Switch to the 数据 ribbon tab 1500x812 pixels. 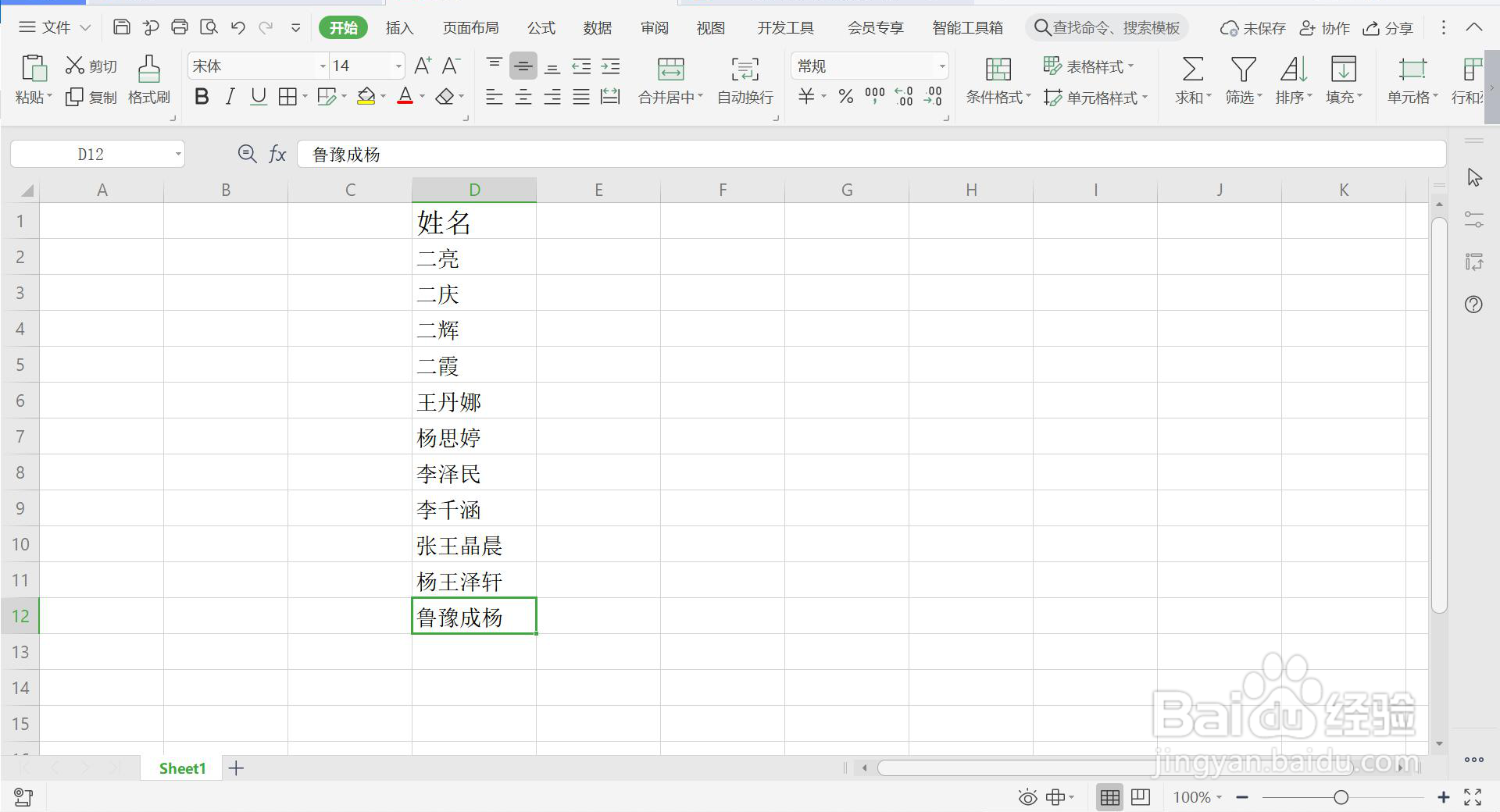596,27
